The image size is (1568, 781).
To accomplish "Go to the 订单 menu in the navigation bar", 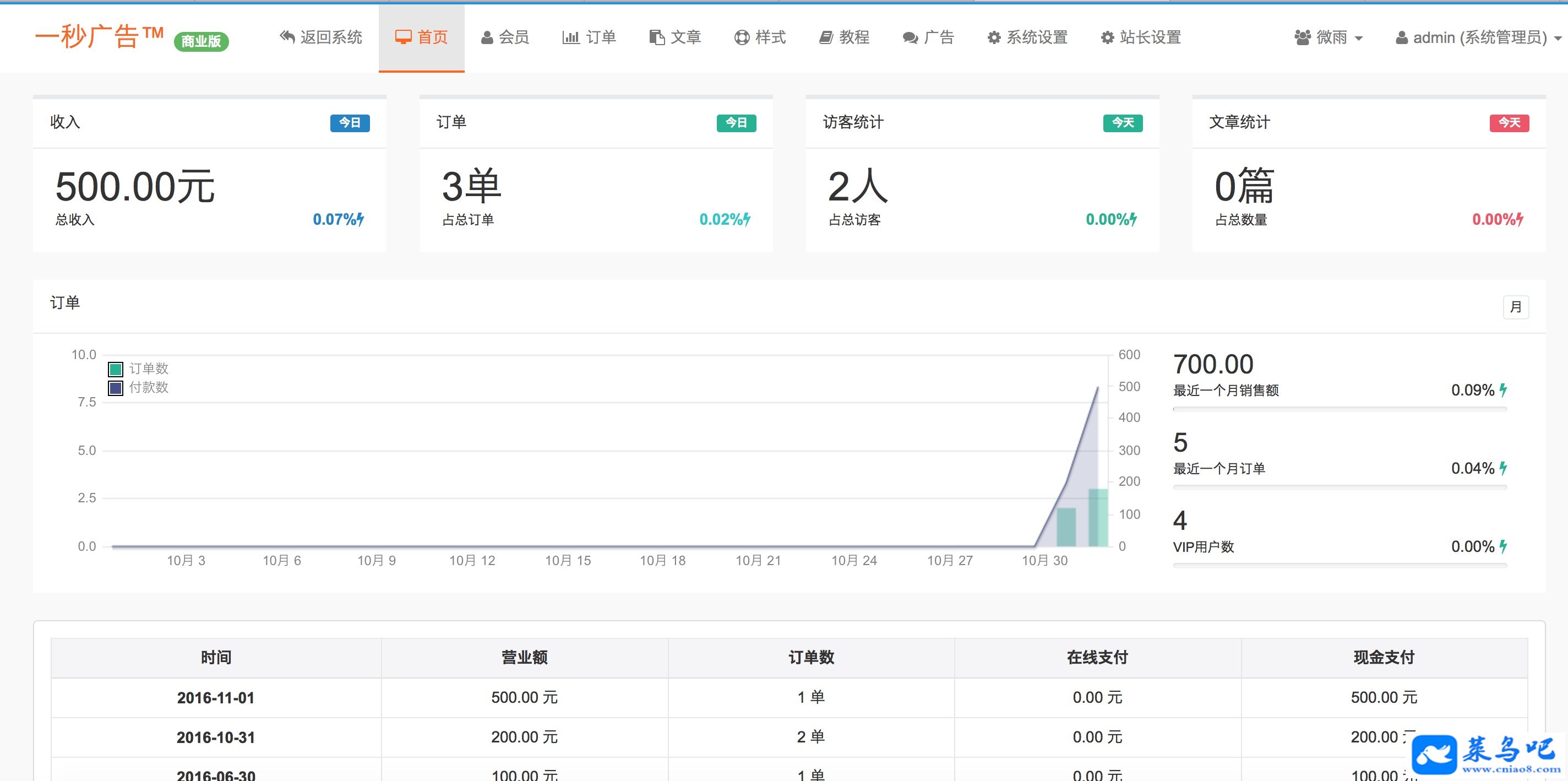I will tap(589, 38).
